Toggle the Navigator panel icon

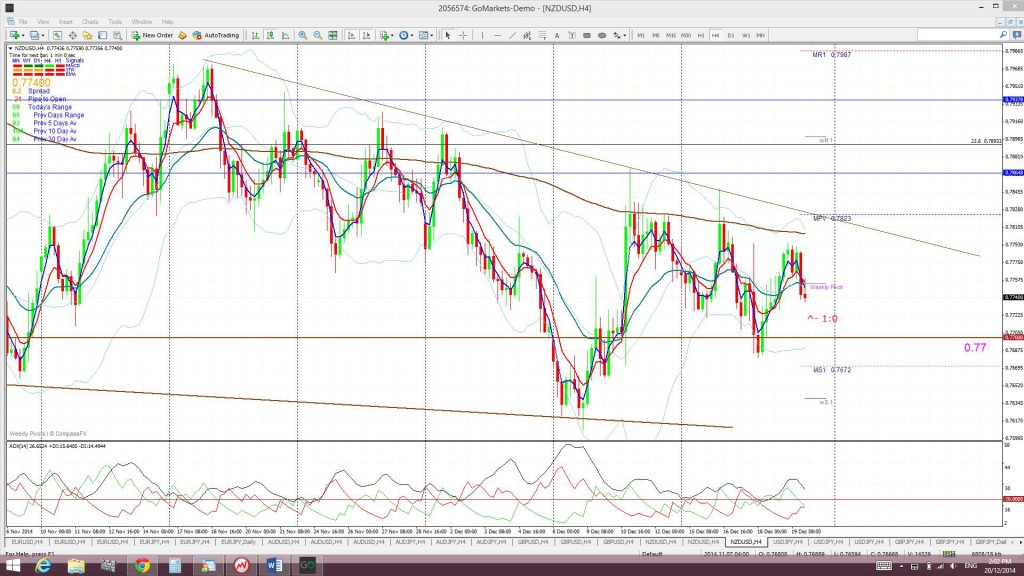pyautogui.click(x=88, y=35)
